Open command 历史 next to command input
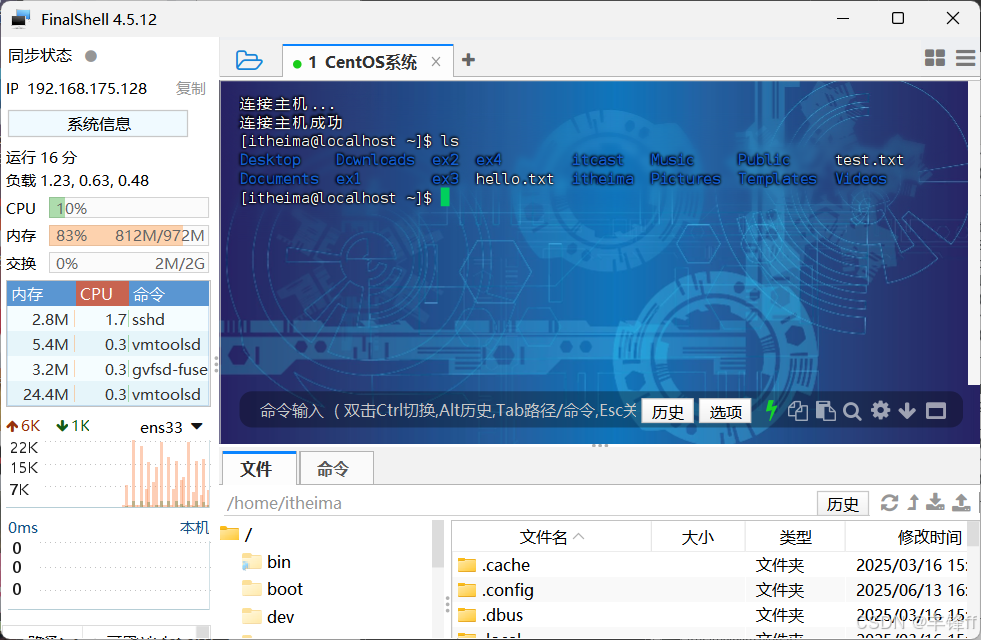Viewport: 981px width, 640px height. [x=668, y=412]
